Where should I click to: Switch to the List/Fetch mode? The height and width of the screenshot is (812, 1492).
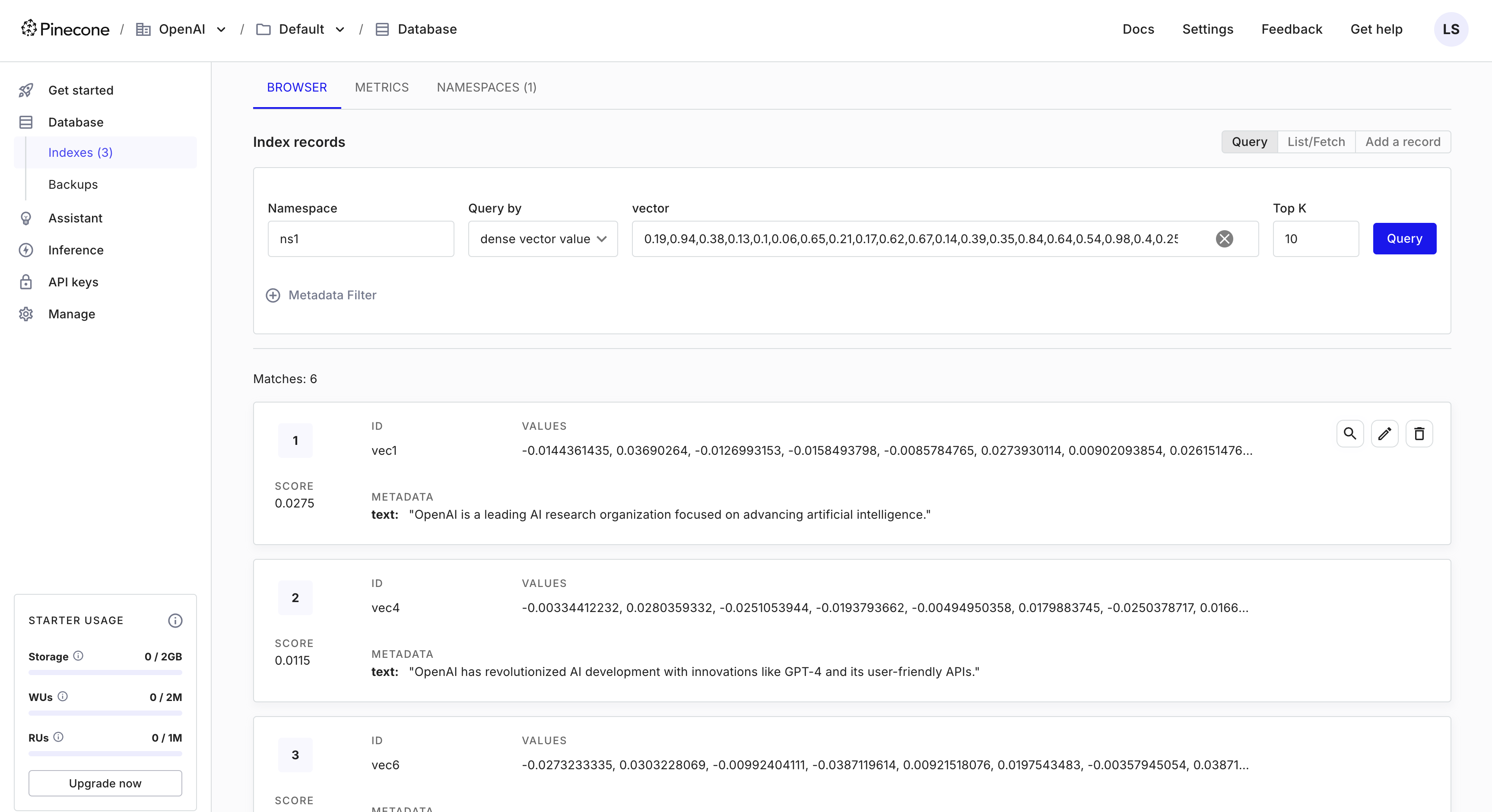(x=1316, y=142)
